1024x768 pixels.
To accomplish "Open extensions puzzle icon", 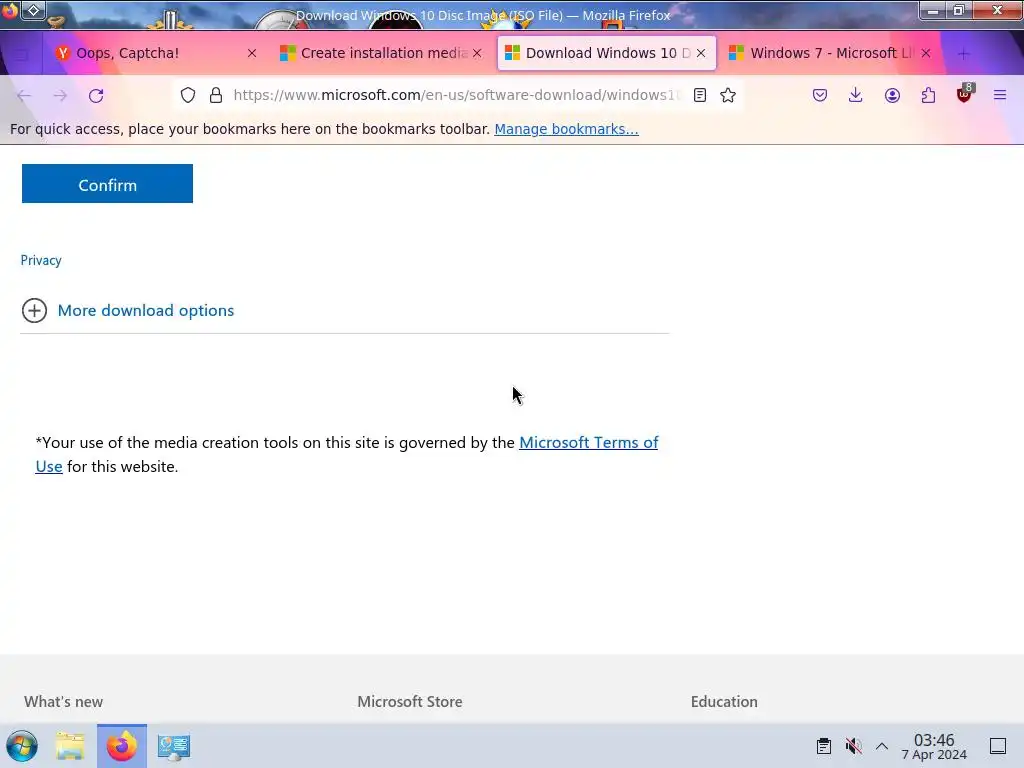I will 928,95.
